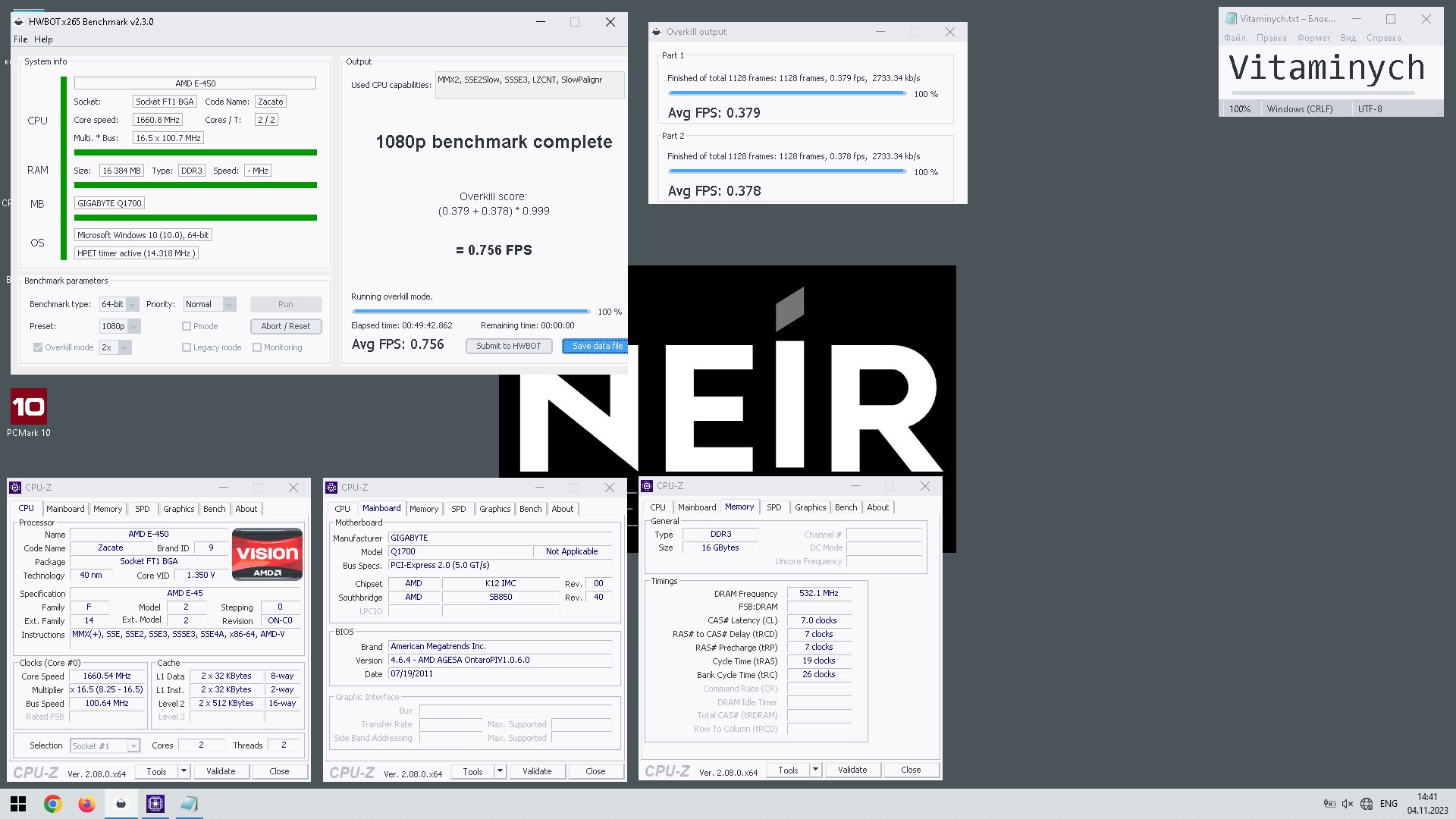1456x819 pixels.
Task: Open Notepad Справка menu
Action: coord(1383,38)
